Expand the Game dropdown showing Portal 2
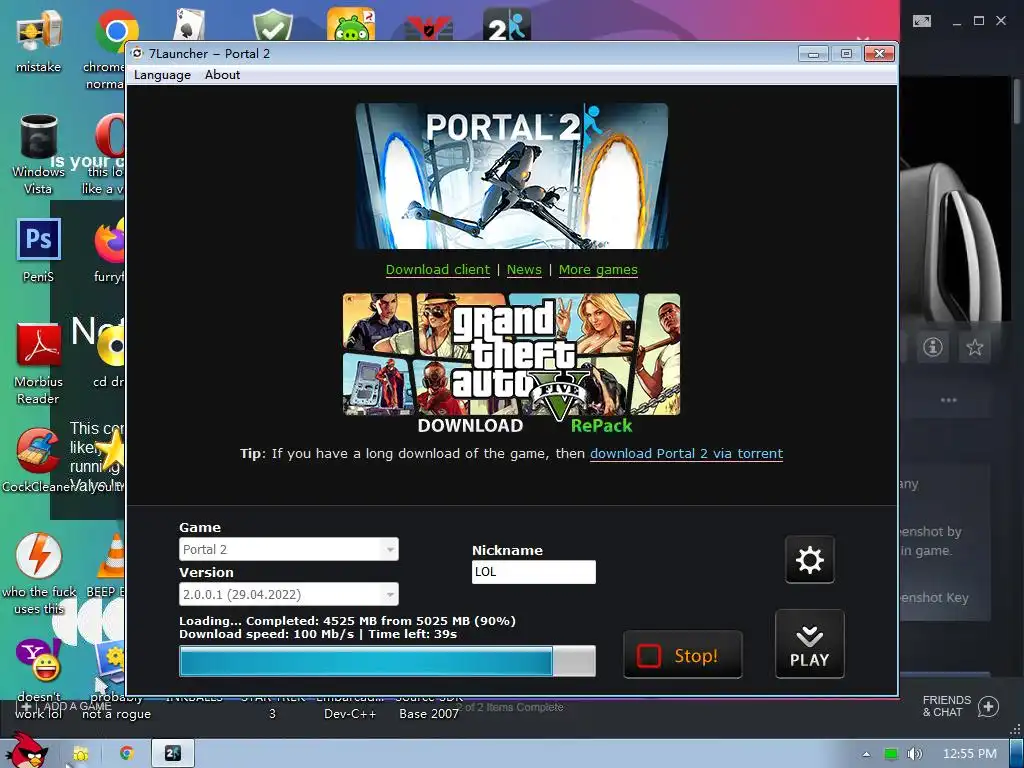This screenshot has height=768, width=1024. 289,549
